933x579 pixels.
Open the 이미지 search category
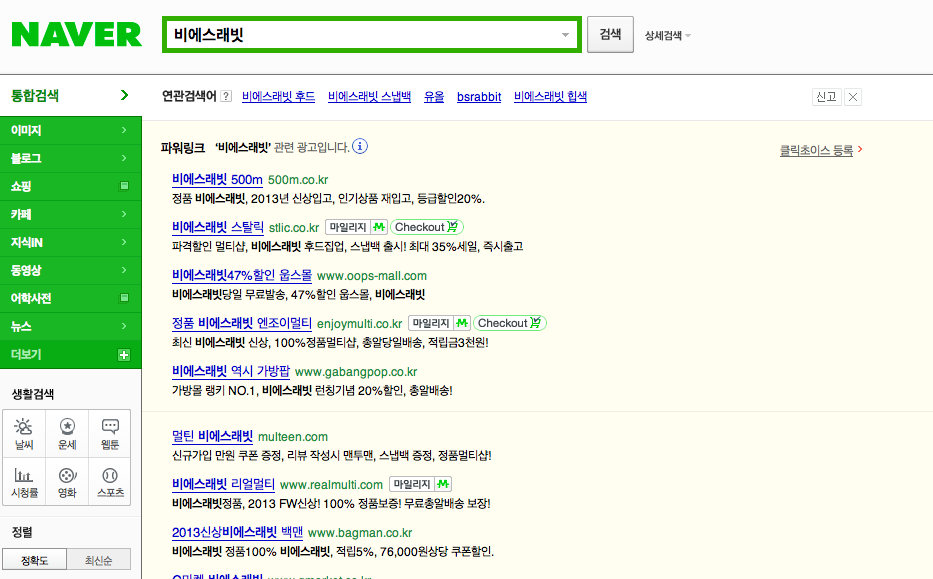pos(71,130)
